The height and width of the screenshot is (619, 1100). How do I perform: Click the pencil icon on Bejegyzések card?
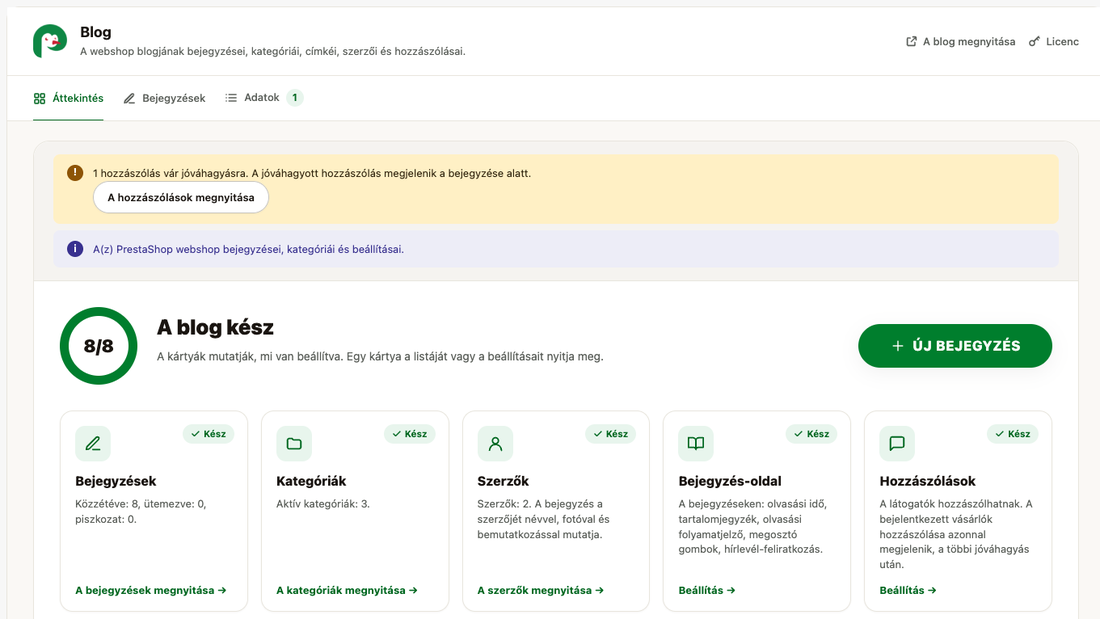click(x=93, y=444)
